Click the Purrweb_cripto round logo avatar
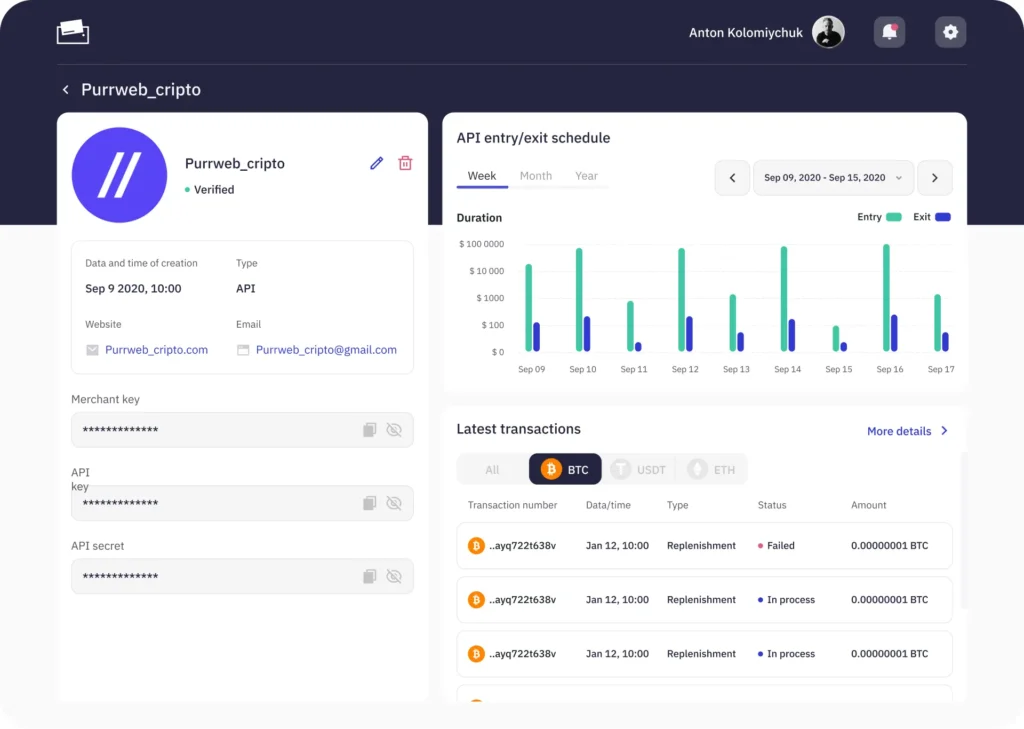 pos(119,175)
